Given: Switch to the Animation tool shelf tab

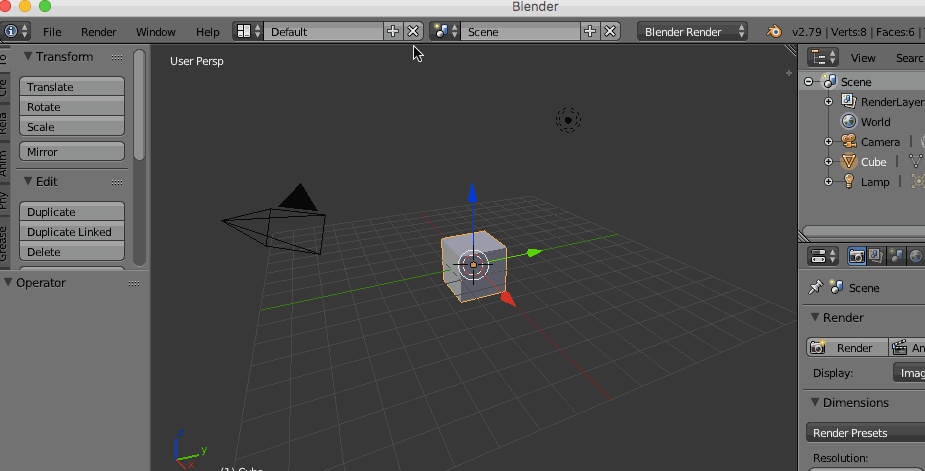Looking at the screenshot, I should click(x=4, y=163).
